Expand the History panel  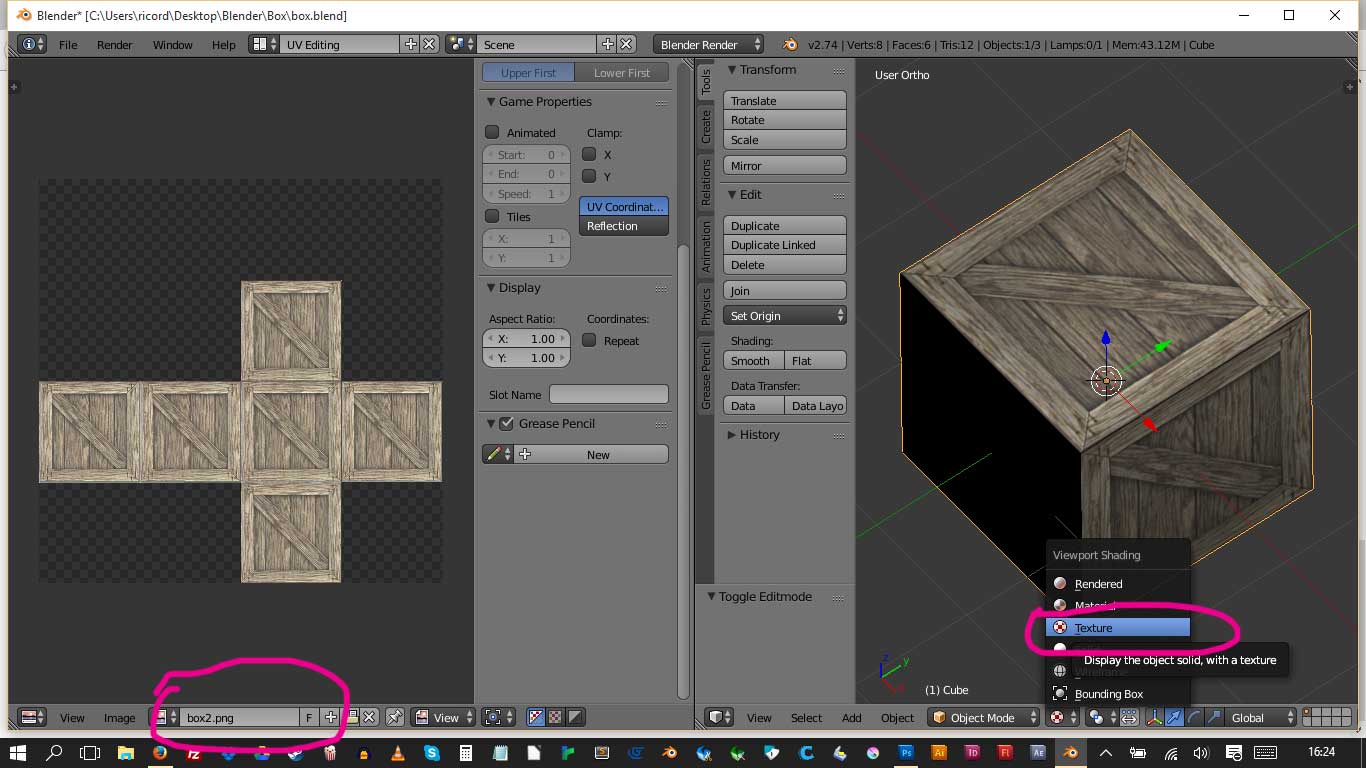tap(758, 435)
